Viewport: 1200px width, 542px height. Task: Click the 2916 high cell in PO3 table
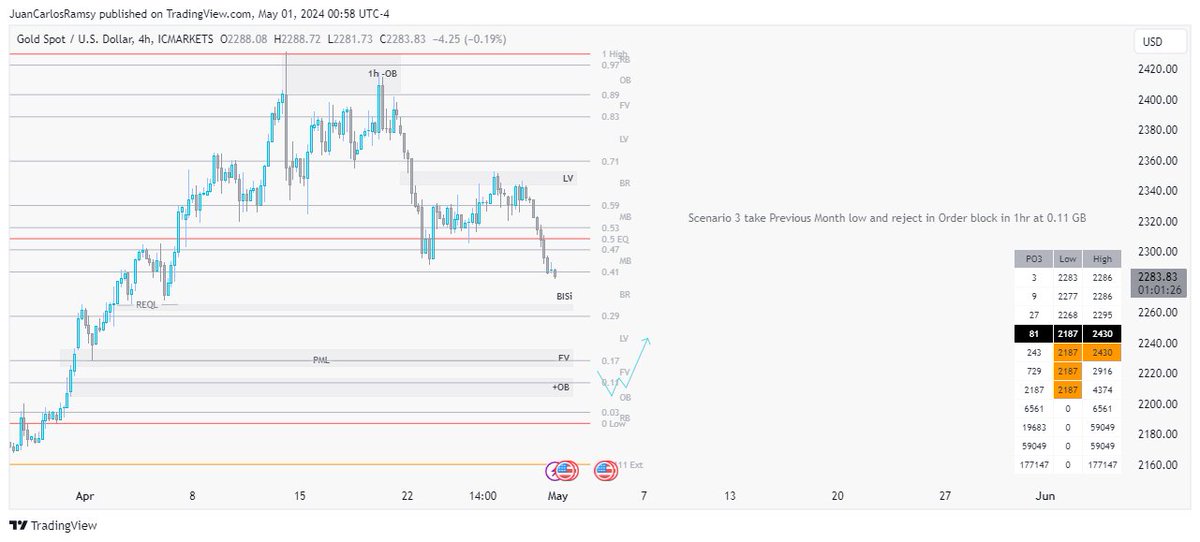pos(1102,371)
